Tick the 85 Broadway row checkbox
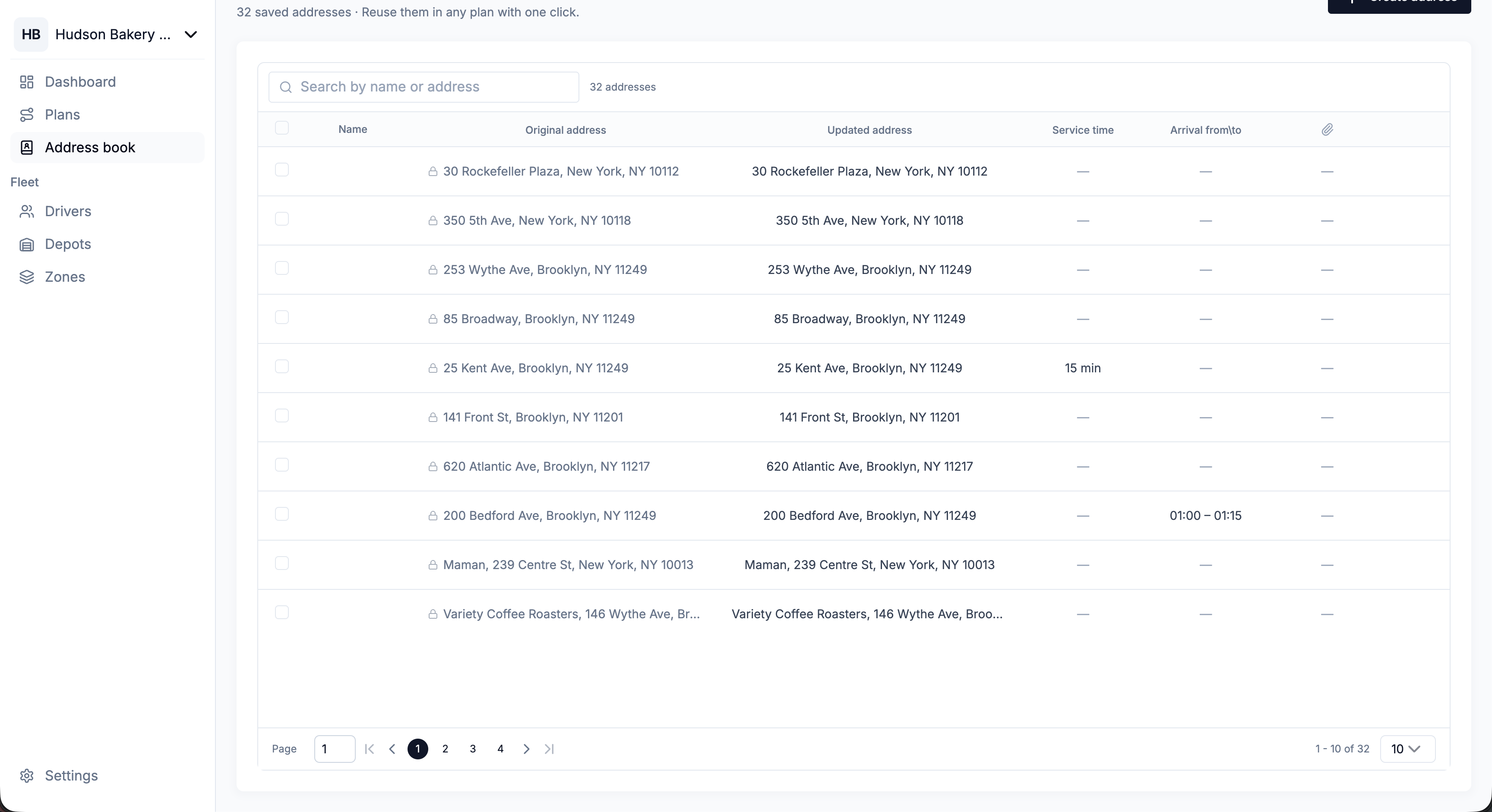Screen dimensions: 1492x812 281,317
